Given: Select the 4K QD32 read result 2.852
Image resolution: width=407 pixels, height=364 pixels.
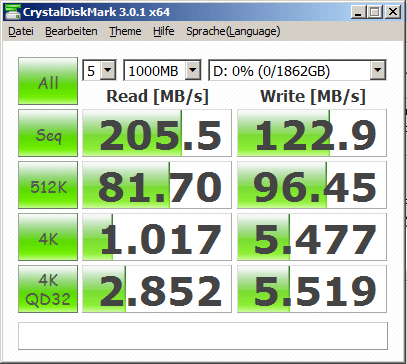Looking at the screenshot, I should coord(157,289).
